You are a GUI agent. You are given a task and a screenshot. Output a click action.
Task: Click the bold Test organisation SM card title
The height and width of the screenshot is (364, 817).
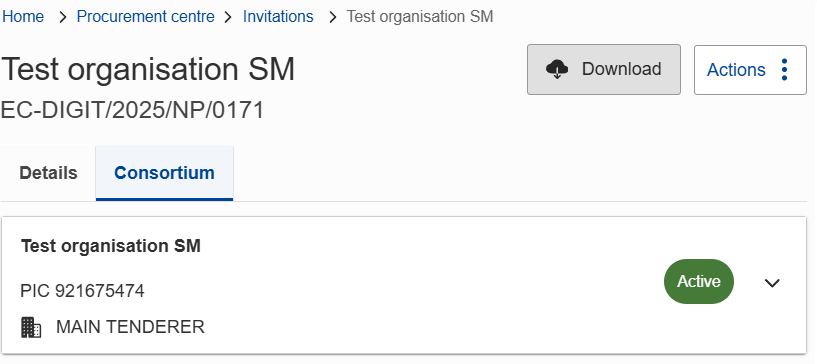coord(111,246)
